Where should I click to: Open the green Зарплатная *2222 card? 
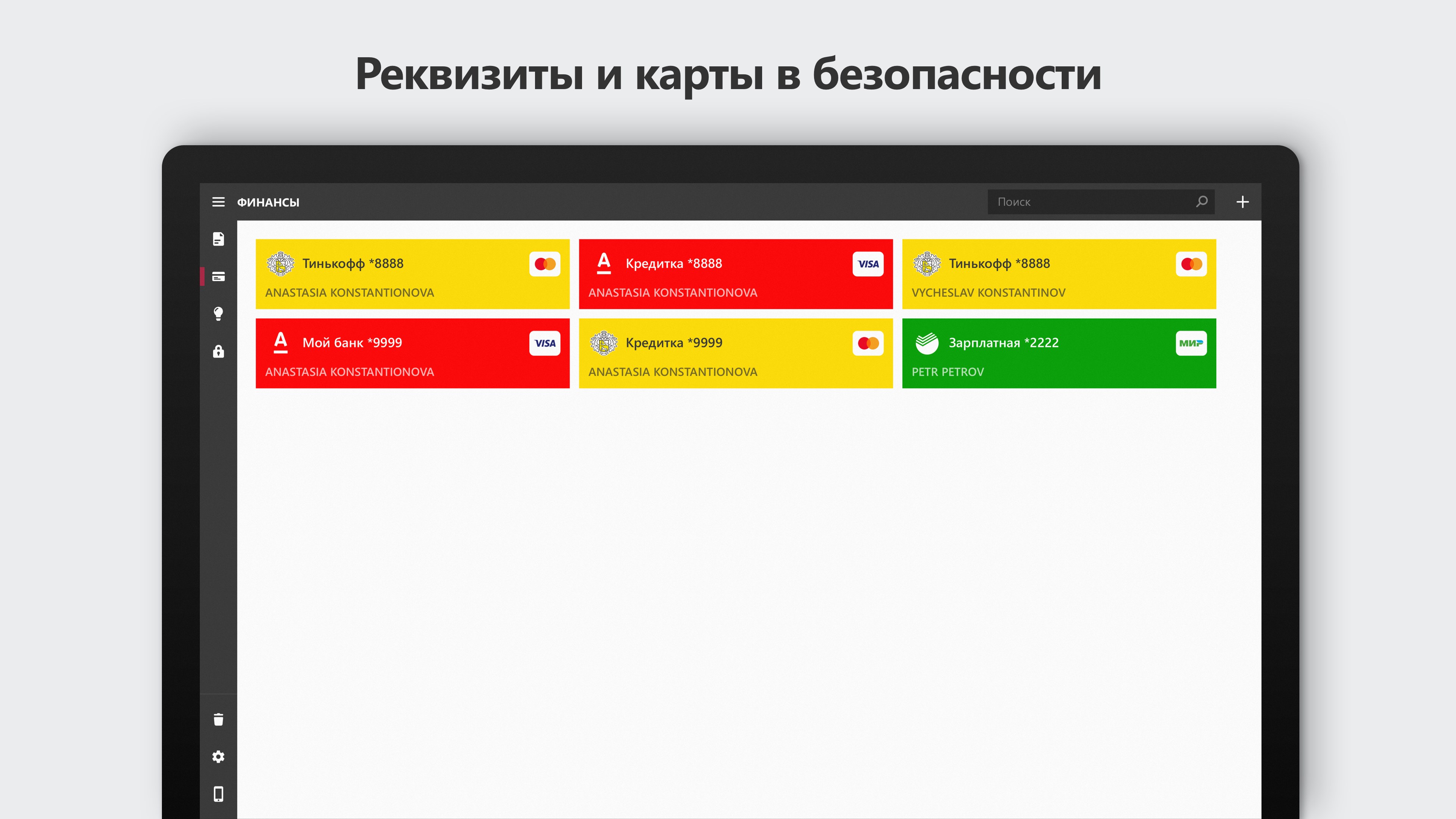[1058, 353]
